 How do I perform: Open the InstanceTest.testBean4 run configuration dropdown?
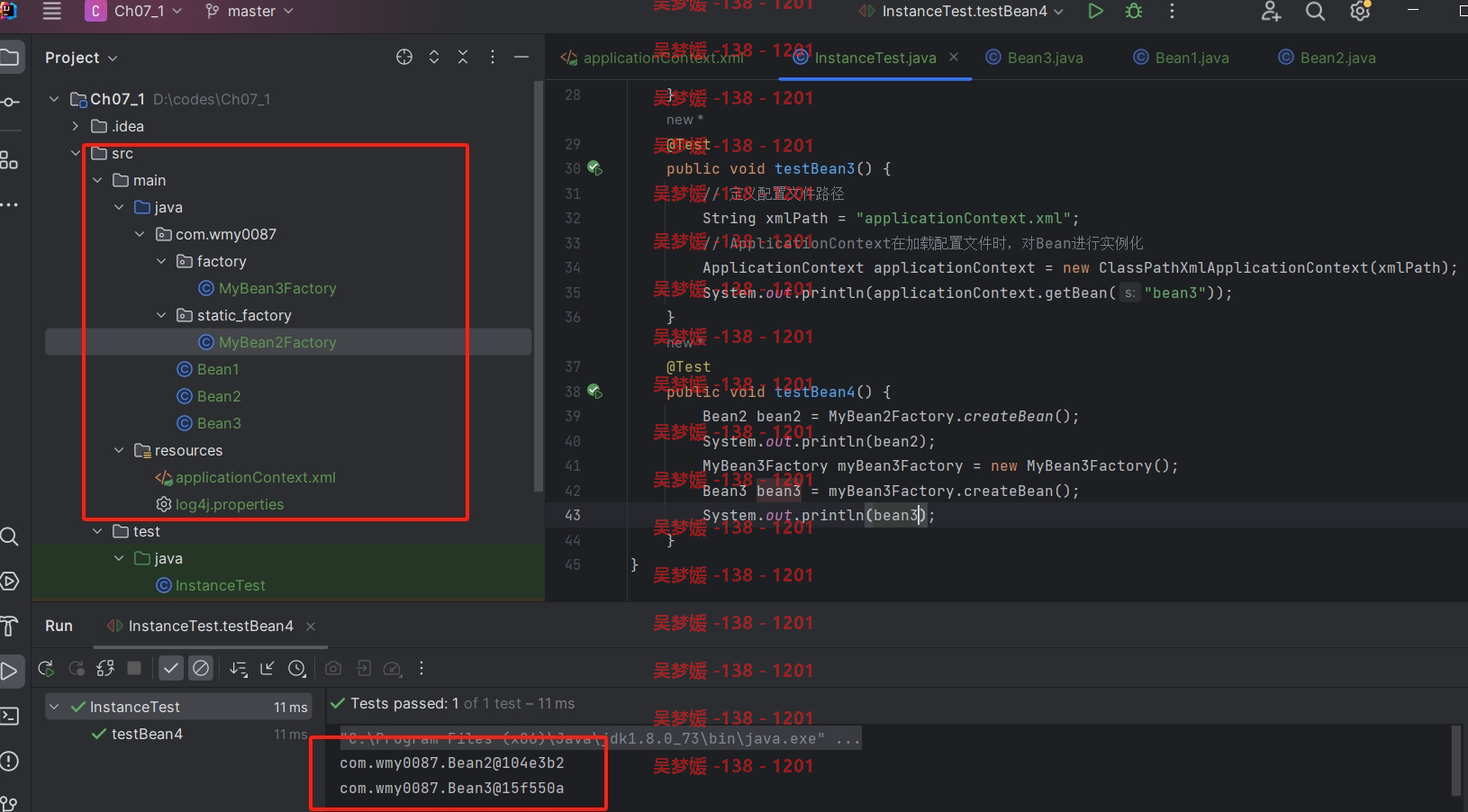pos(961,11)
